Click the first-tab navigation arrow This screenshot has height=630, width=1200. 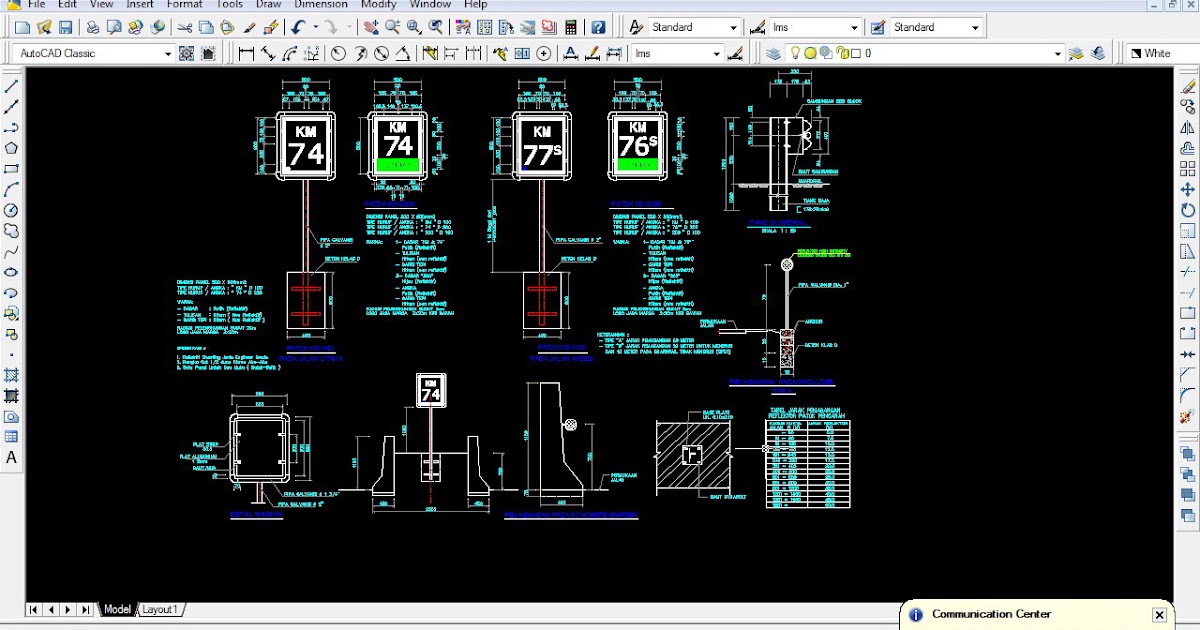tap(31, 608)
